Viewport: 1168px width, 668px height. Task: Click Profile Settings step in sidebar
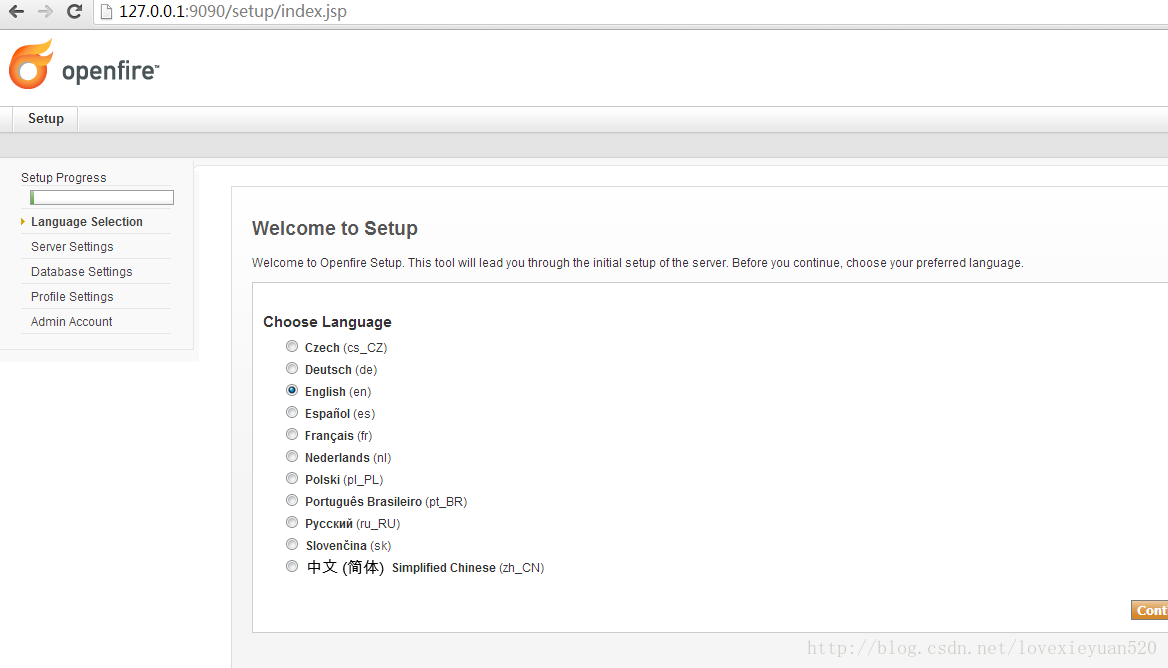point(72,296)
